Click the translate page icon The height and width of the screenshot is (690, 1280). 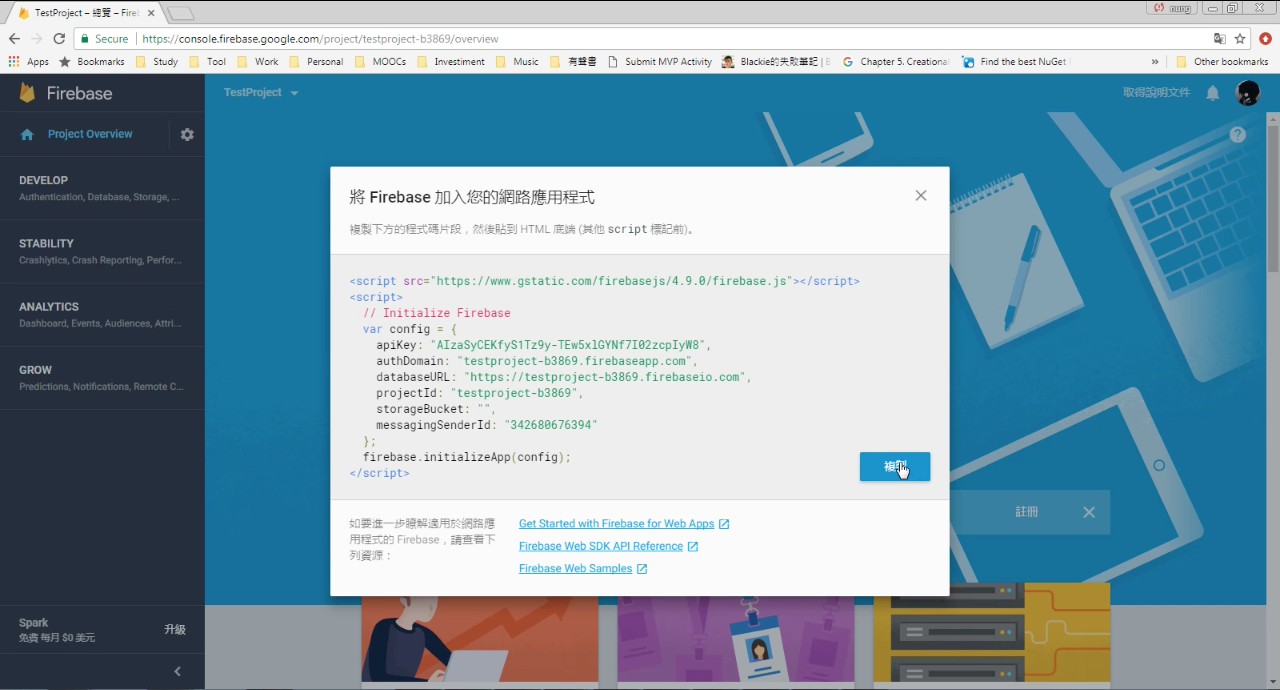[1219, 39]
